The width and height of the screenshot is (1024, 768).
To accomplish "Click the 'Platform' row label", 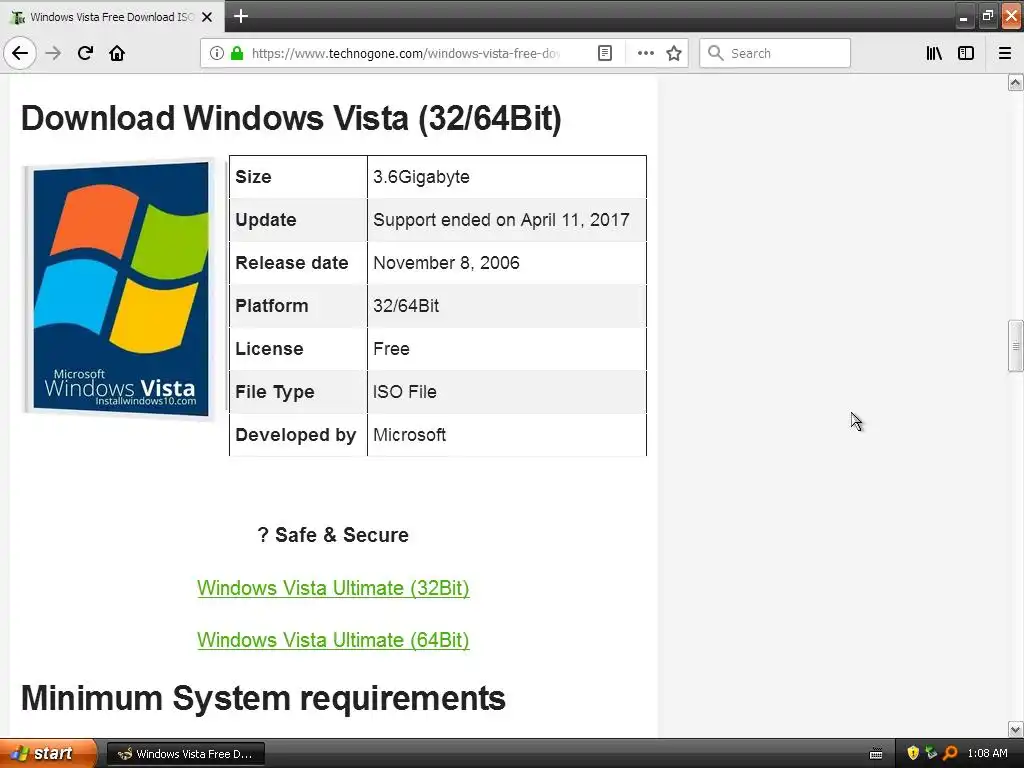I will [272, 306].
